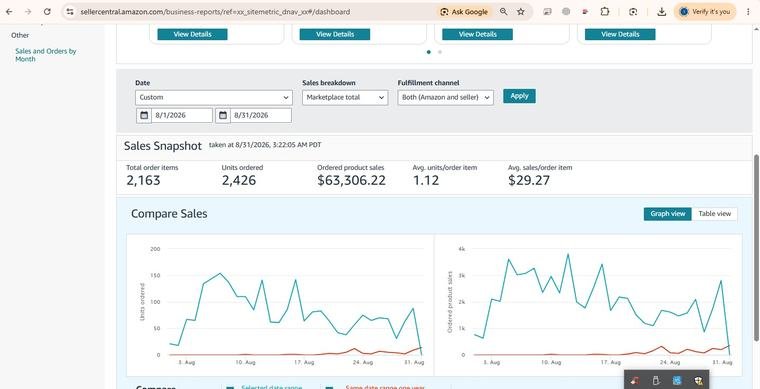The width and height of the screenshot is (760, 389).
Task: Open calendar picker for the start date
Action: [144, 115]
